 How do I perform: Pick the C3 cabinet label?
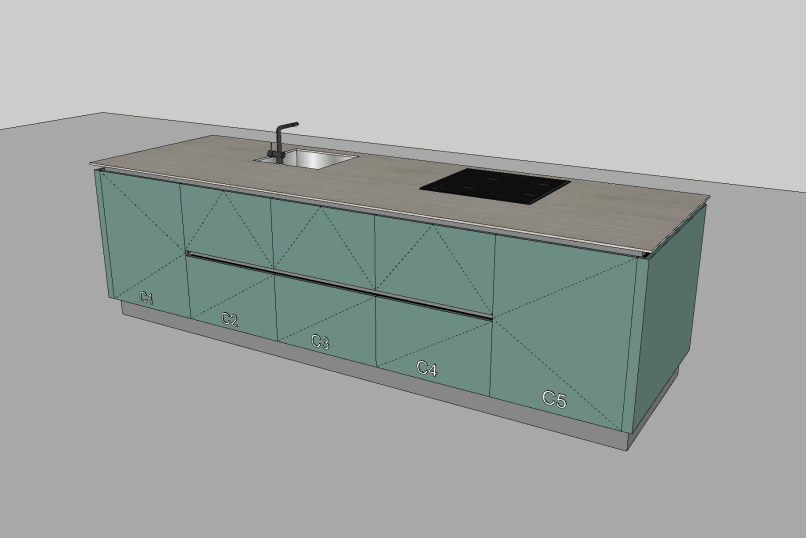click(x=320, y=342)
